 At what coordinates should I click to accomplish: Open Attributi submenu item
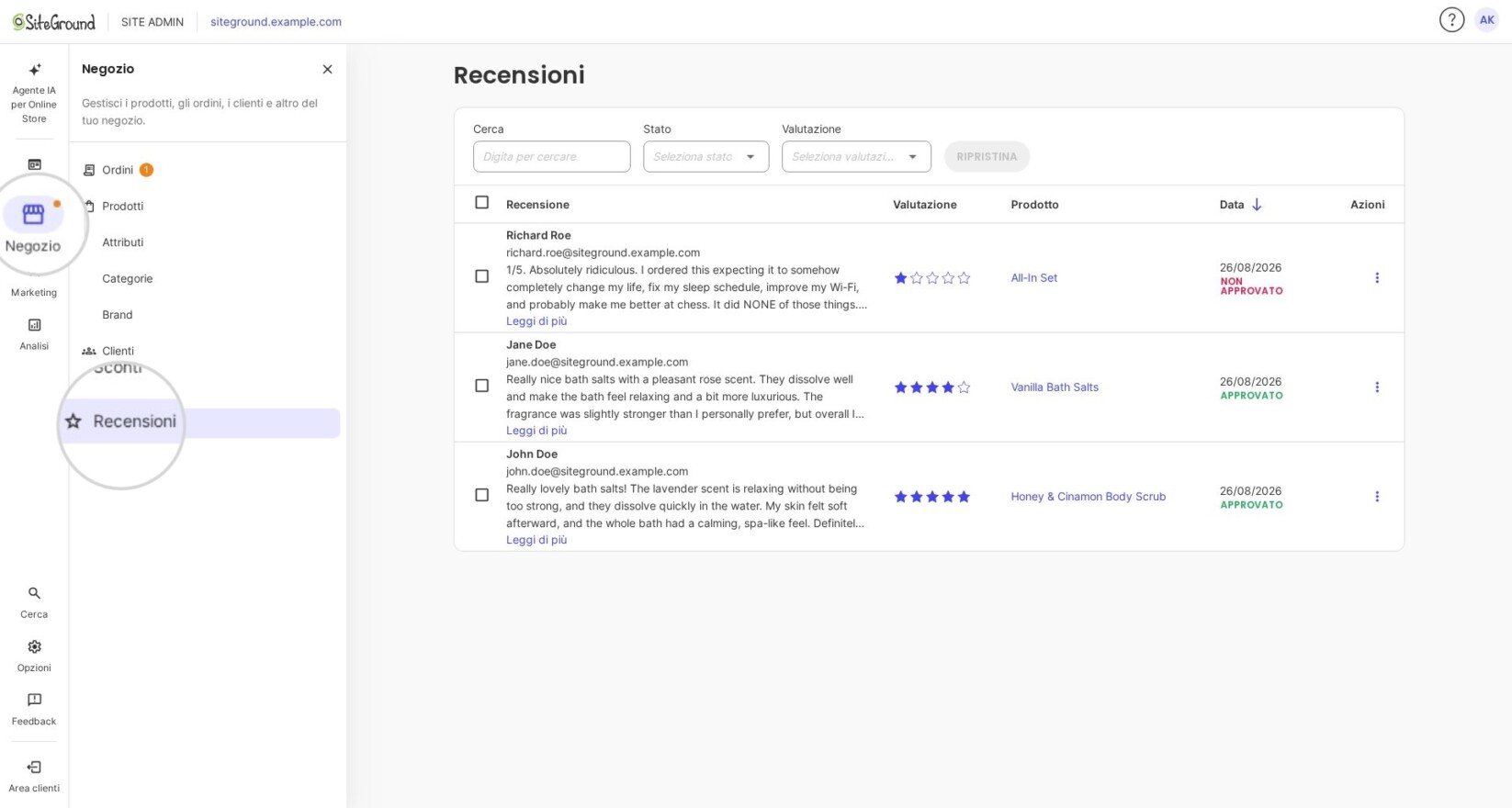(x=123, y=242)
